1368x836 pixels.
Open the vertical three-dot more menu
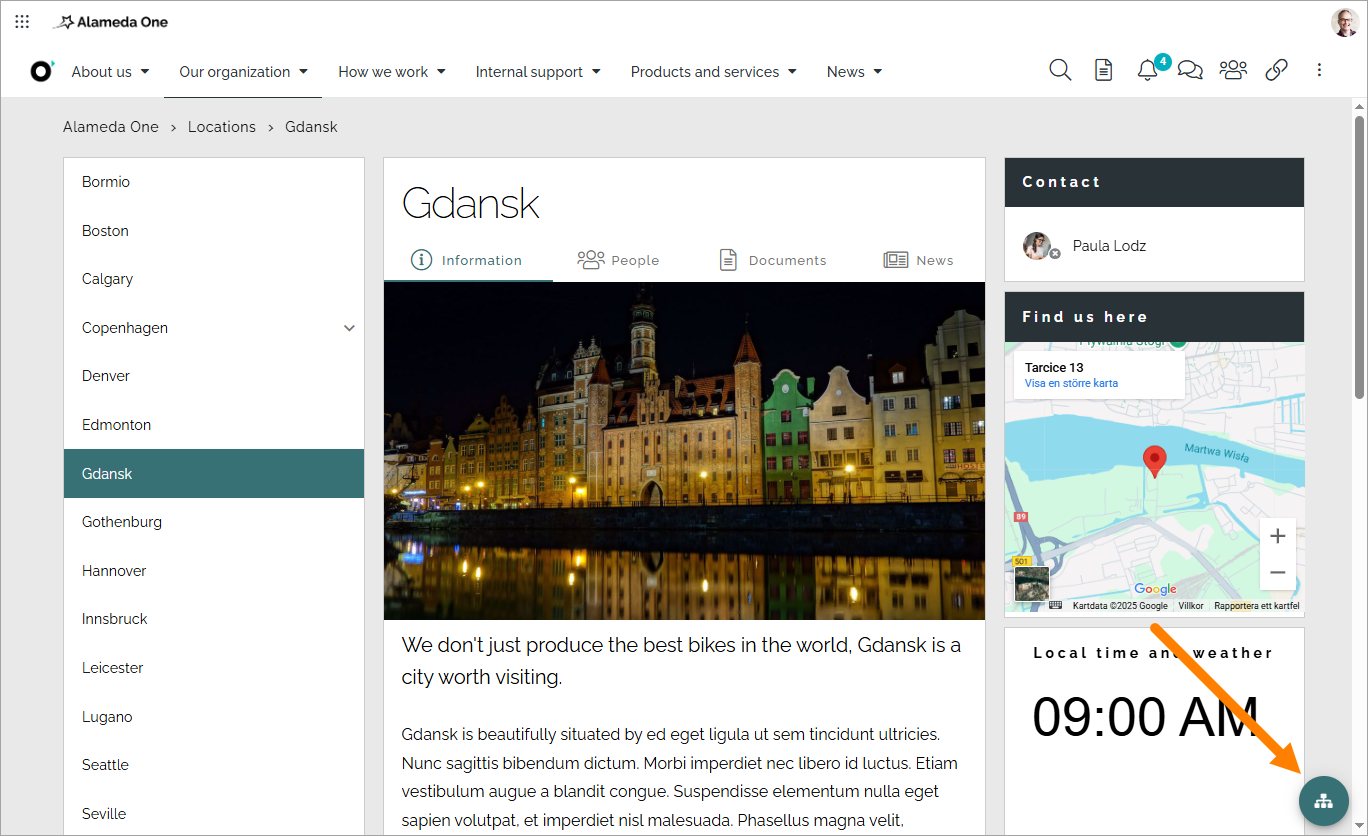1319,70
